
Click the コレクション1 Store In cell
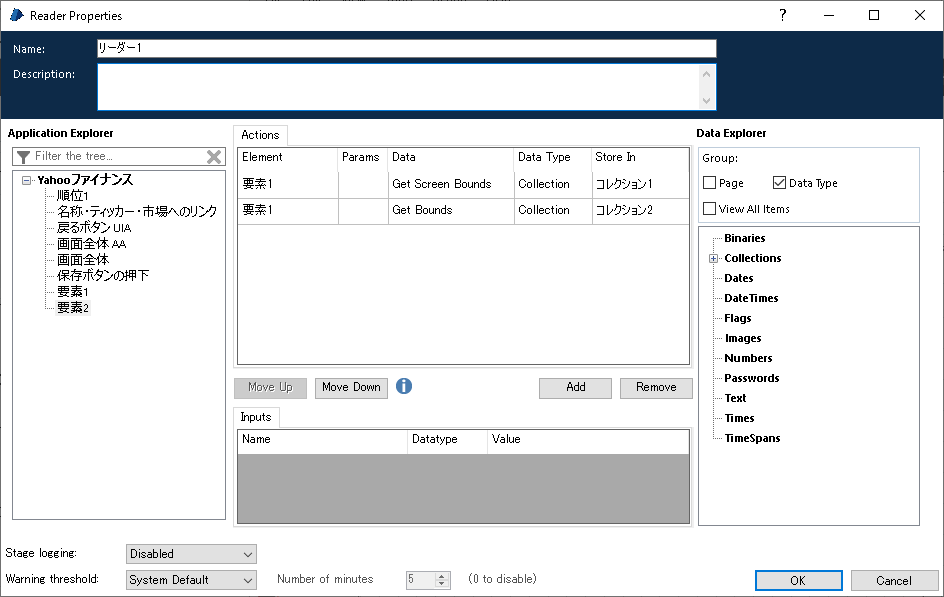pyautogui.click(x=641, y=184)
